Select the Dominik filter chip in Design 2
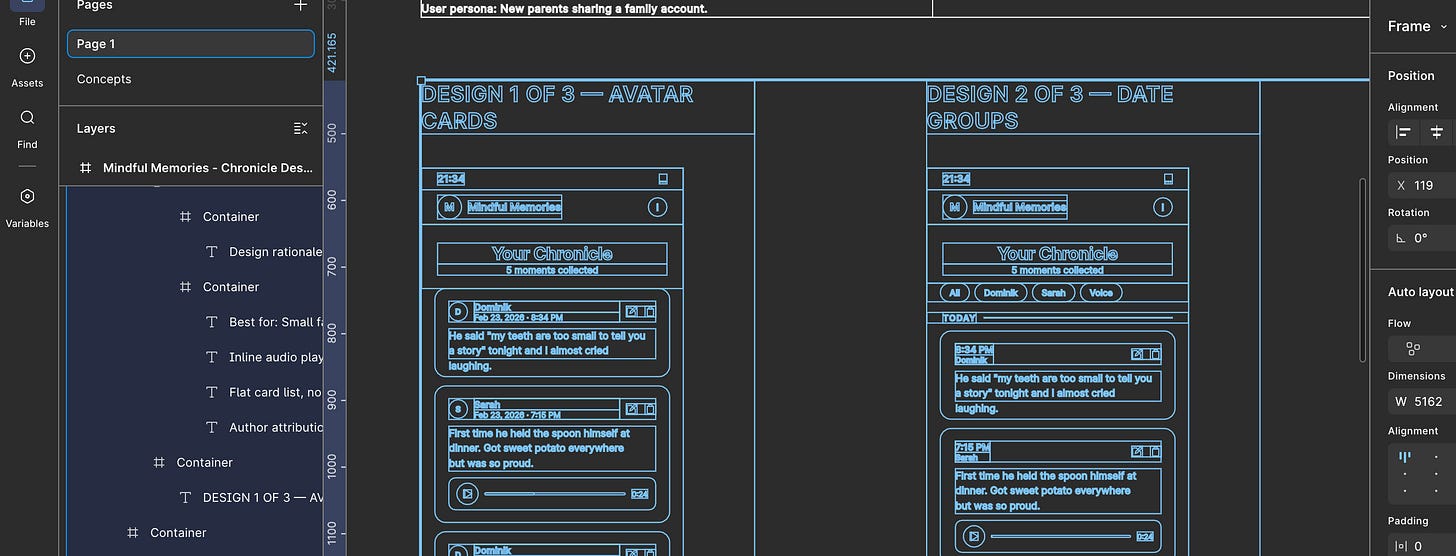Viewport: 1456px width, 556px height. [1000, 293]
